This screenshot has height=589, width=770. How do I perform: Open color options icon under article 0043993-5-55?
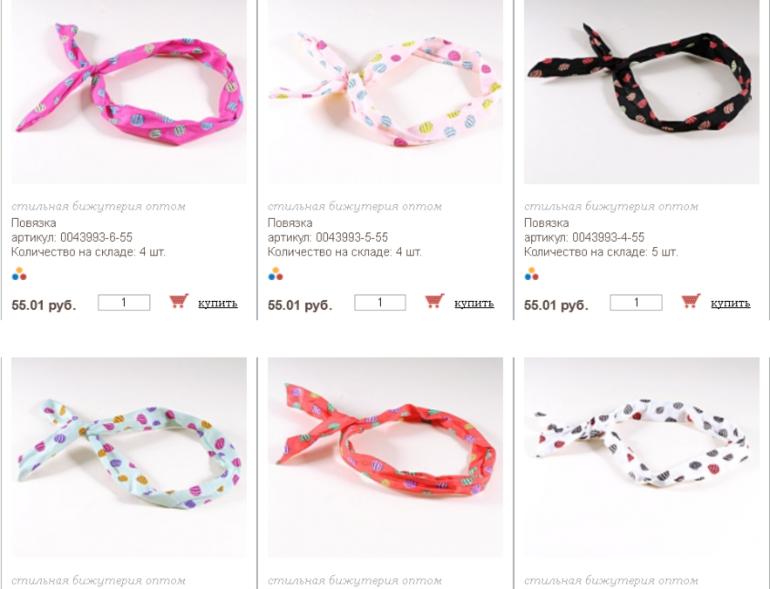[x=275, y=274]
